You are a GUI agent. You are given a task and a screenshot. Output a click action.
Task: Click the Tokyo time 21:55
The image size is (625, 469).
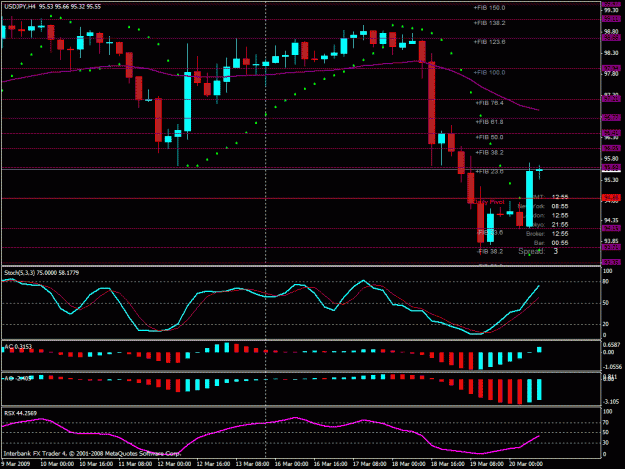point(560,224)
